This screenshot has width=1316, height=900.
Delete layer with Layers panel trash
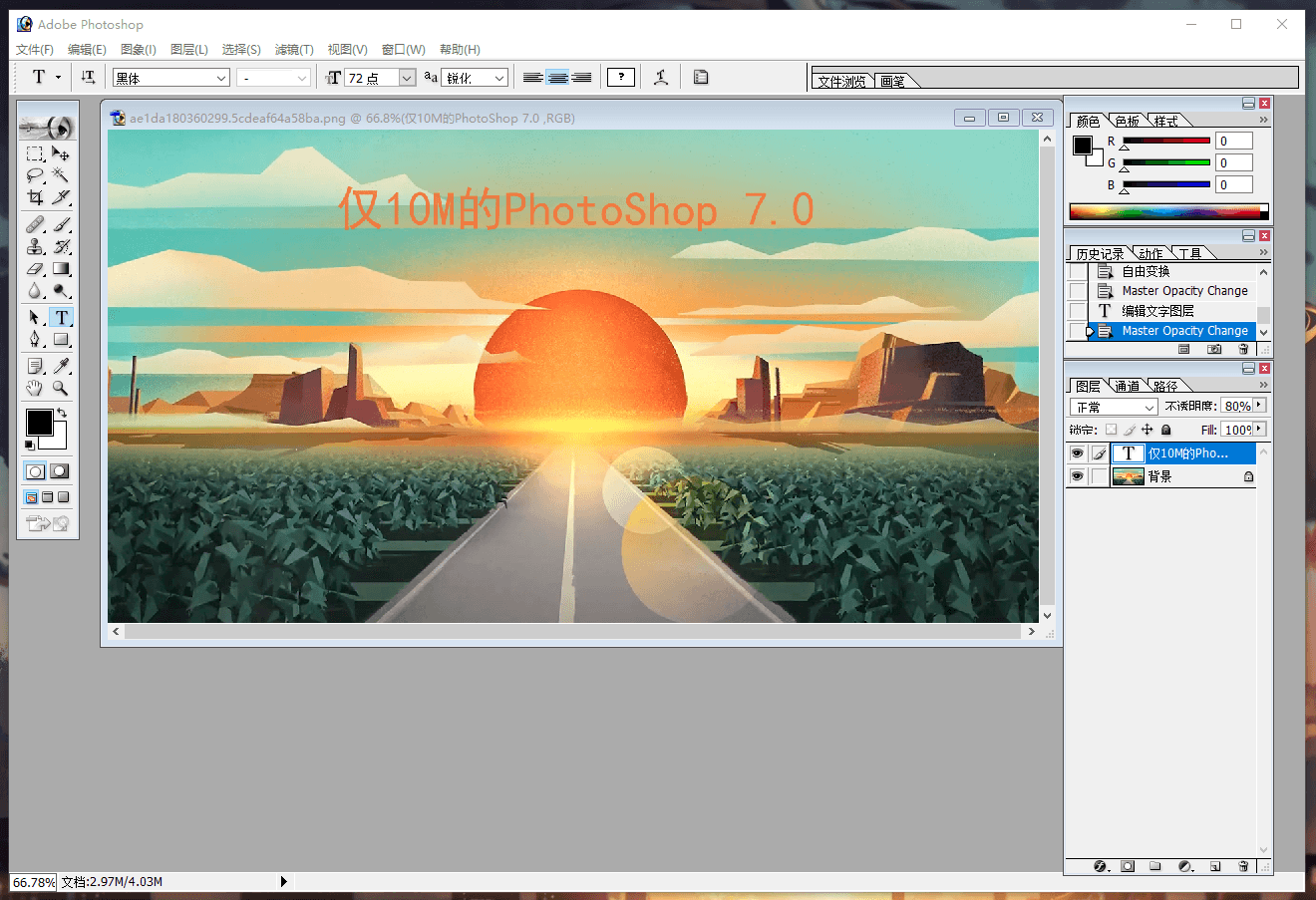click(1243, 866)
